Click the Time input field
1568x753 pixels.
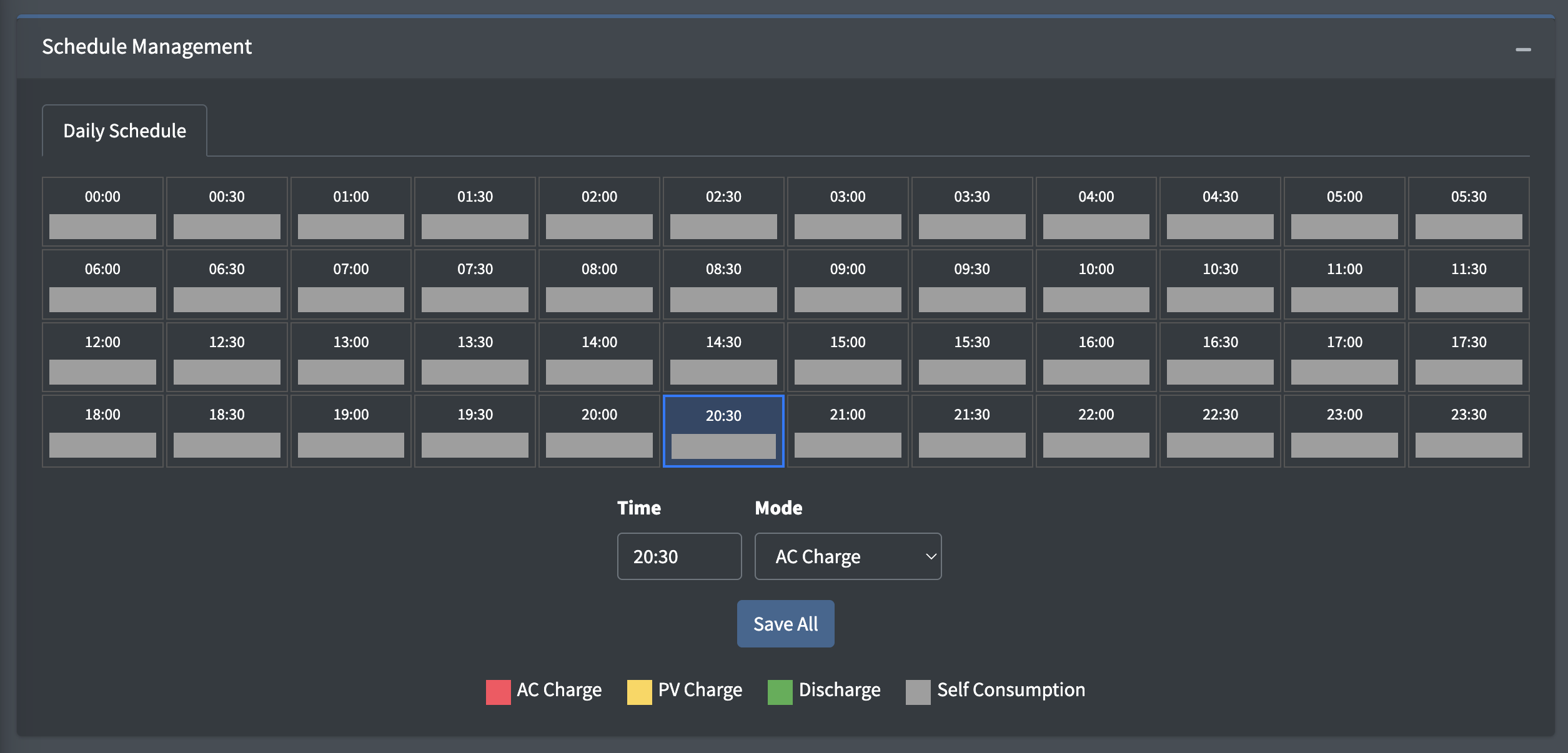point(679,556)
